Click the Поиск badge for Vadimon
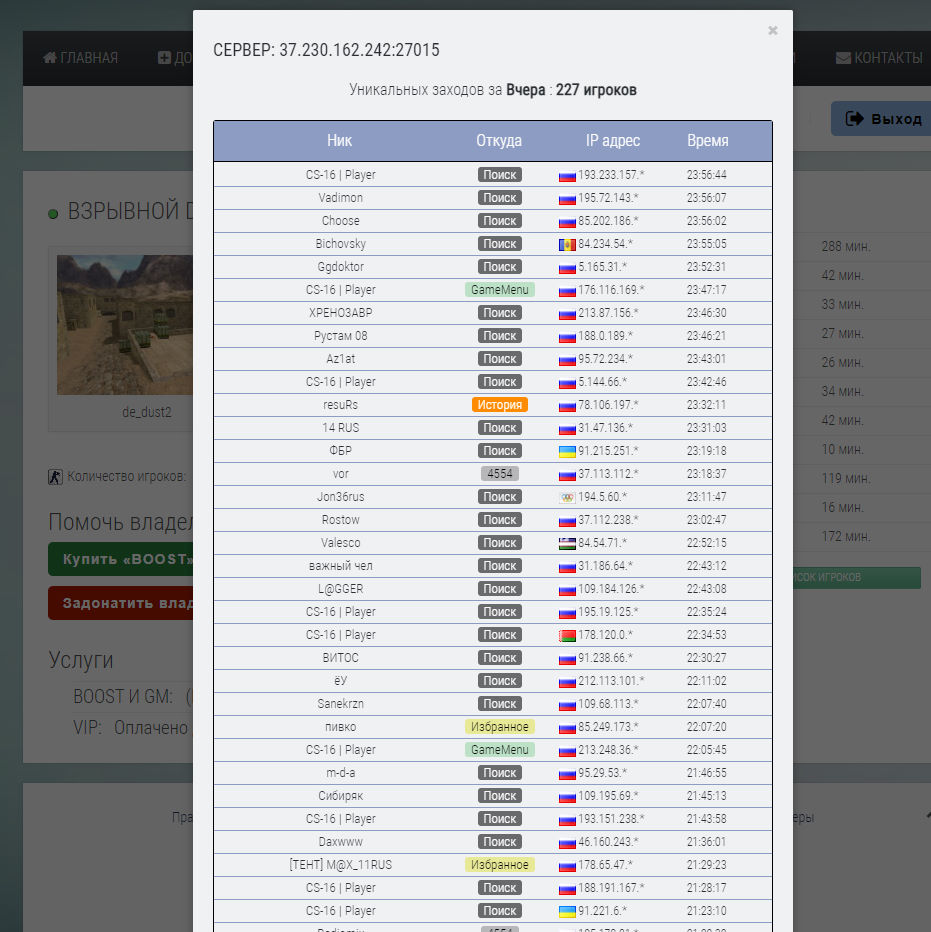 (499, 197)
